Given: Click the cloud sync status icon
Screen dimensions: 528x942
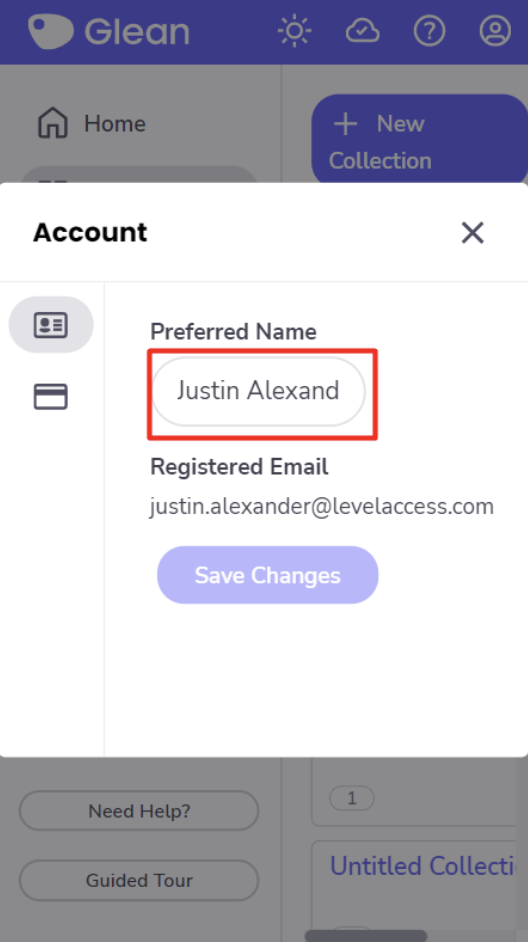Looking at the screenshot, I should pos(362,31).
